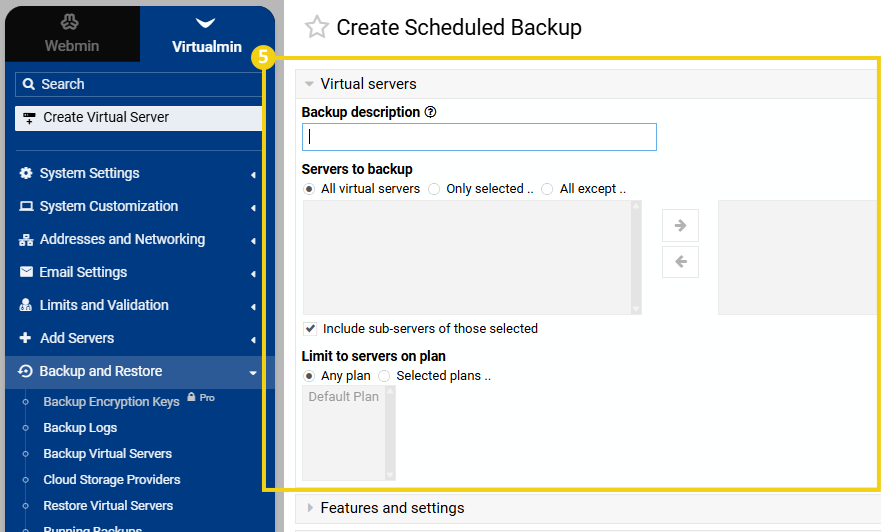Click the right arrow to add servers

coord(680,225)
